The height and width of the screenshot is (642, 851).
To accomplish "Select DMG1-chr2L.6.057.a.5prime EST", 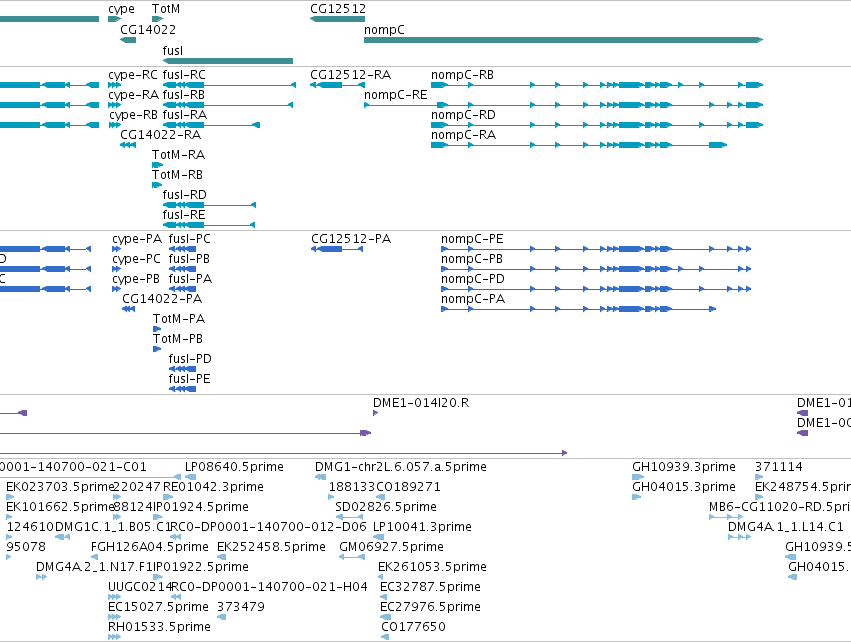I will pos(320,477).
